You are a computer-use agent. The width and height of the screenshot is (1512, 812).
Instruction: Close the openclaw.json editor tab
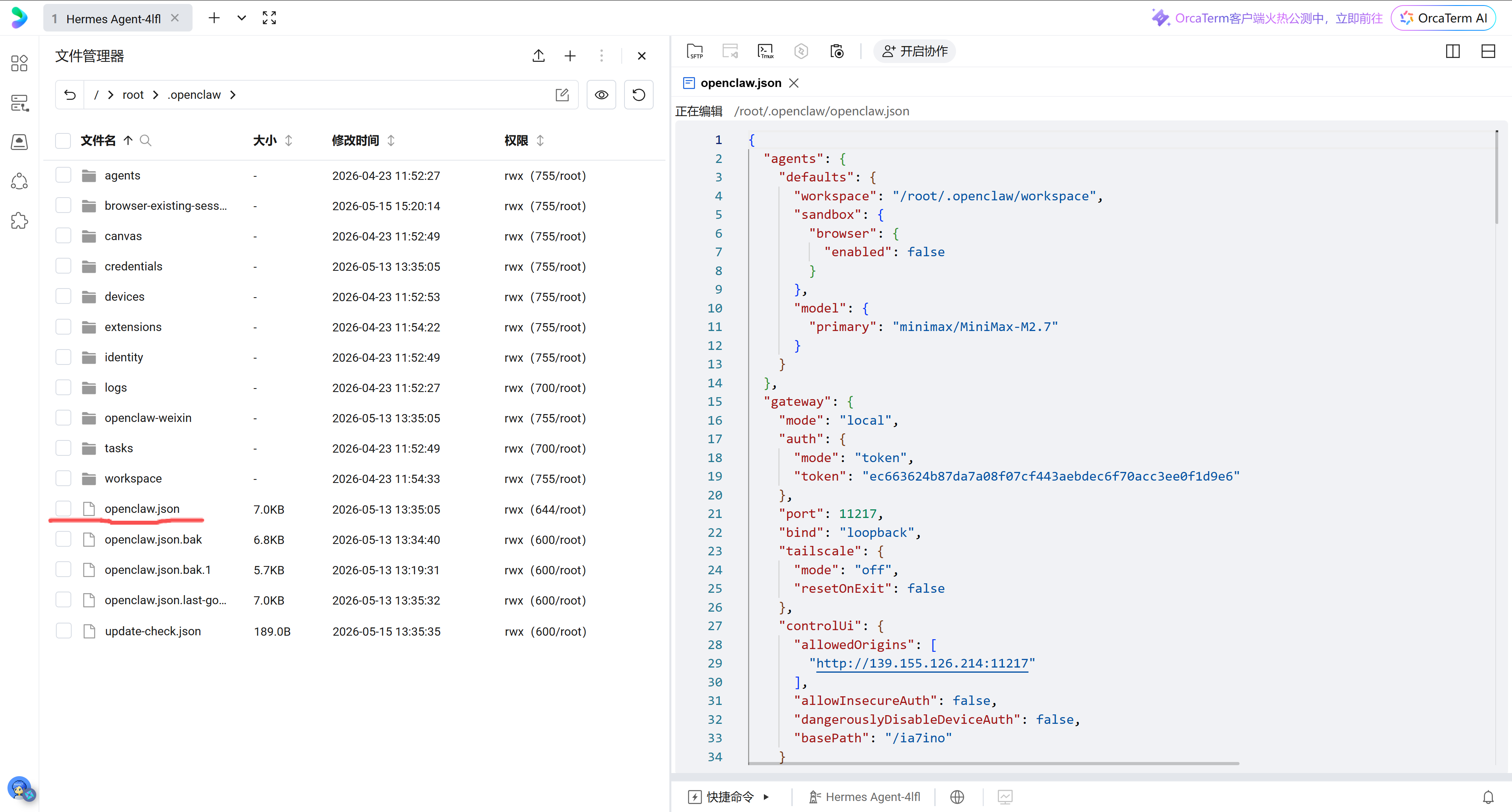tap(793, 83)
